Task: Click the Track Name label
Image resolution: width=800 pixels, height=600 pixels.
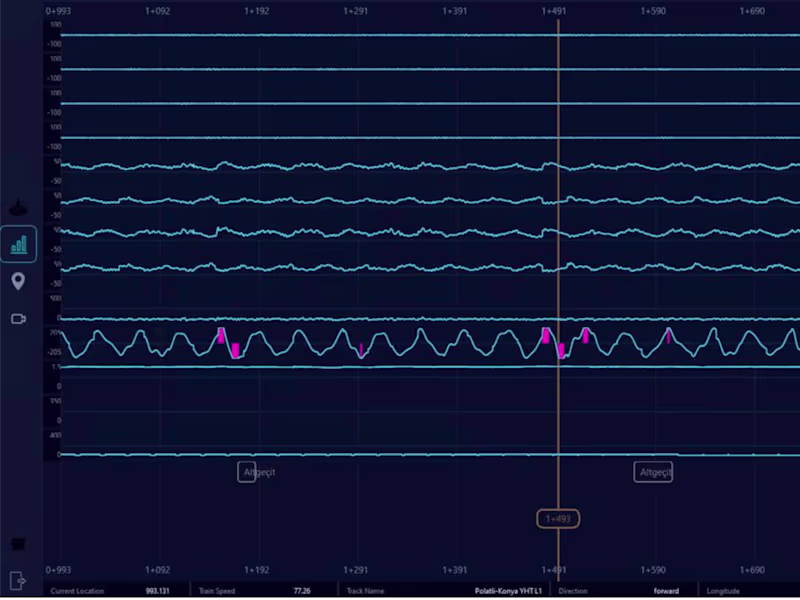Action: (365, 591)
